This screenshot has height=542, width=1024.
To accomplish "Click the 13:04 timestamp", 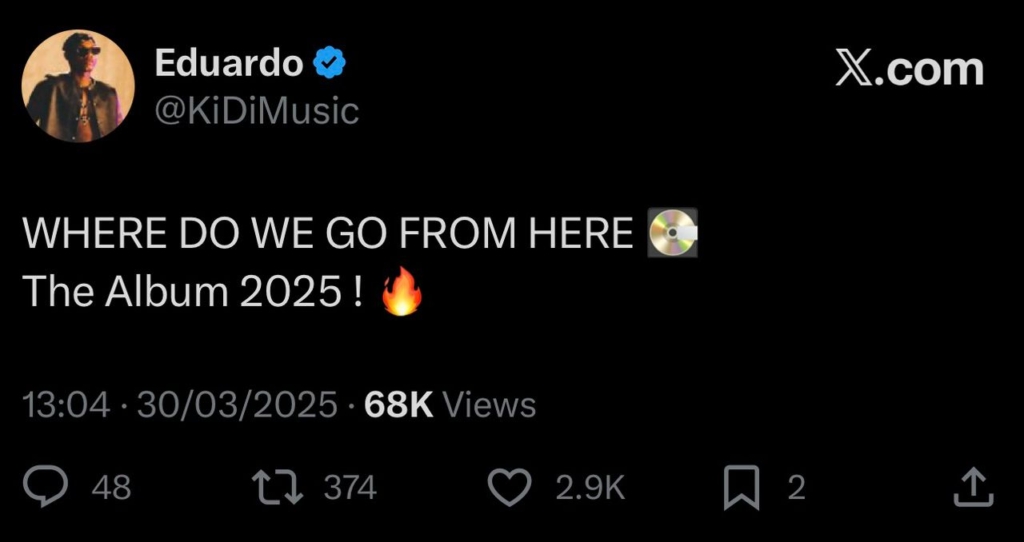I will pos(67,405).
